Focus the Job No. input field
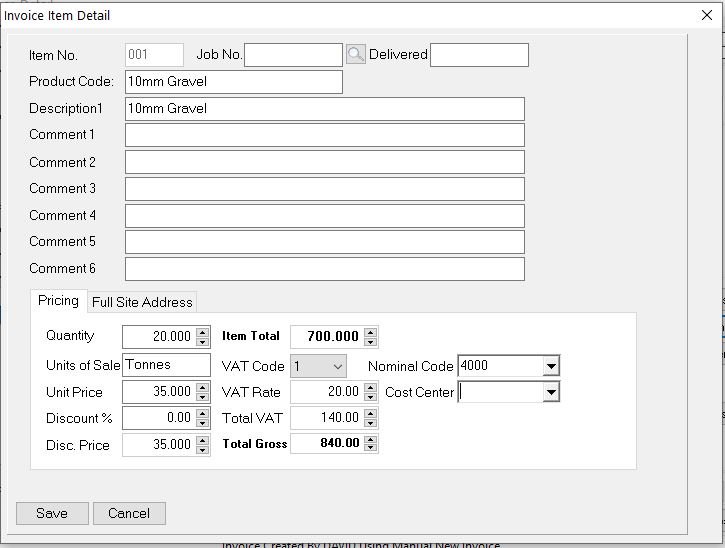 (x=293, y=55)
